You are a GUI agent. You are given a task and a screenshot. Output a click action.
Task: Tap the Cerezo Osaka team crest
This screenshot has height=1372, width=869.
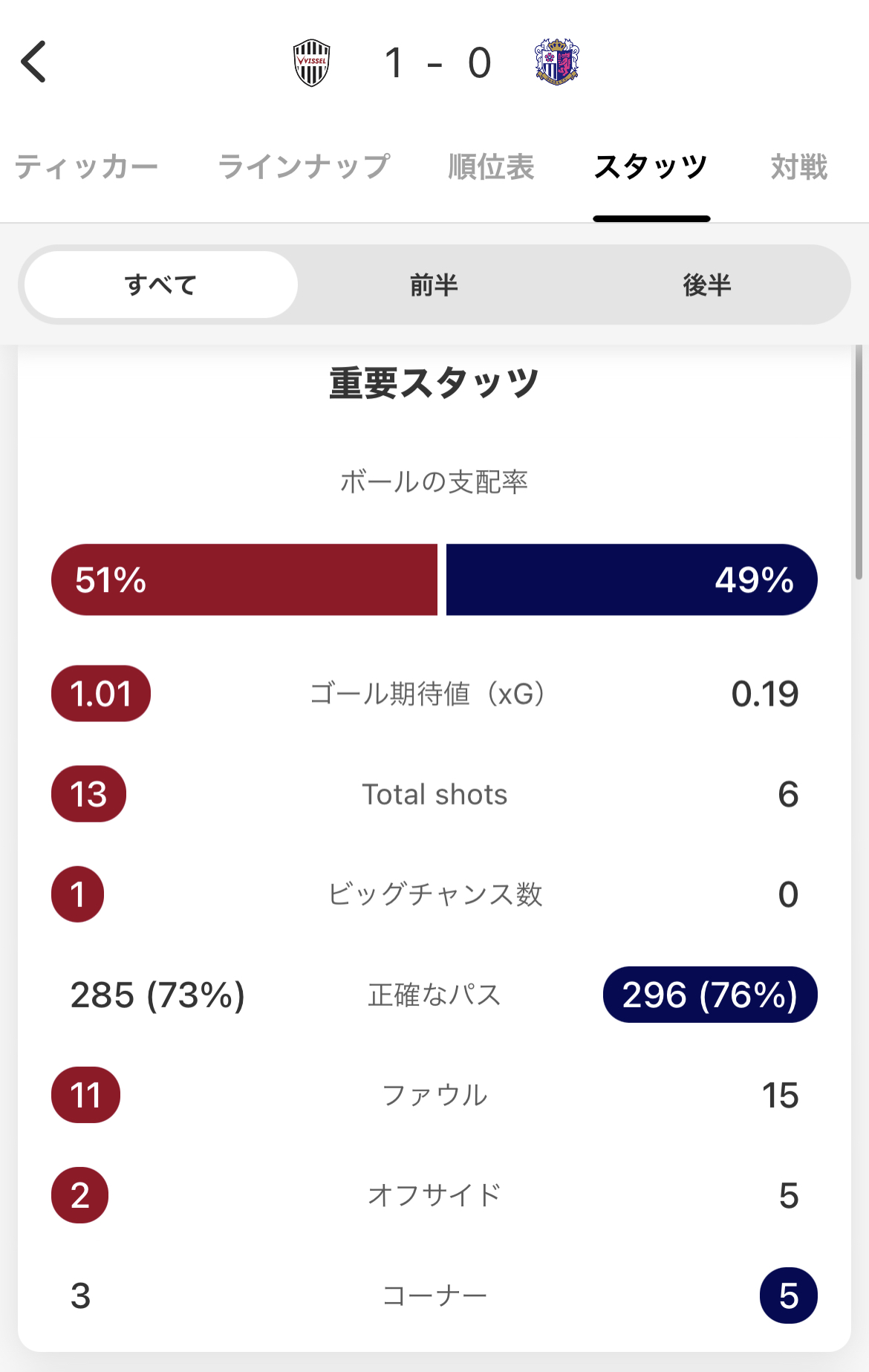pyautogui.click(x=556, y=62)
